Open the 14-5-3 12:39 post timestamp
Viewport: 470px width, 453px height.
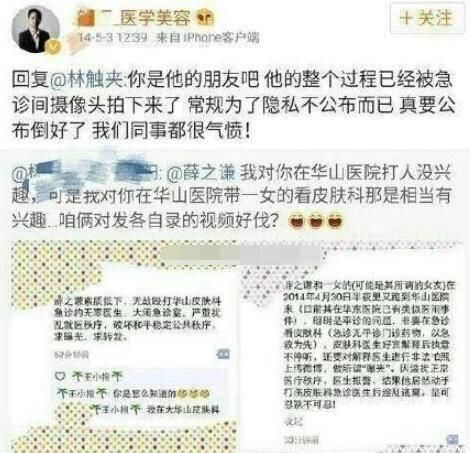point(113,37)
